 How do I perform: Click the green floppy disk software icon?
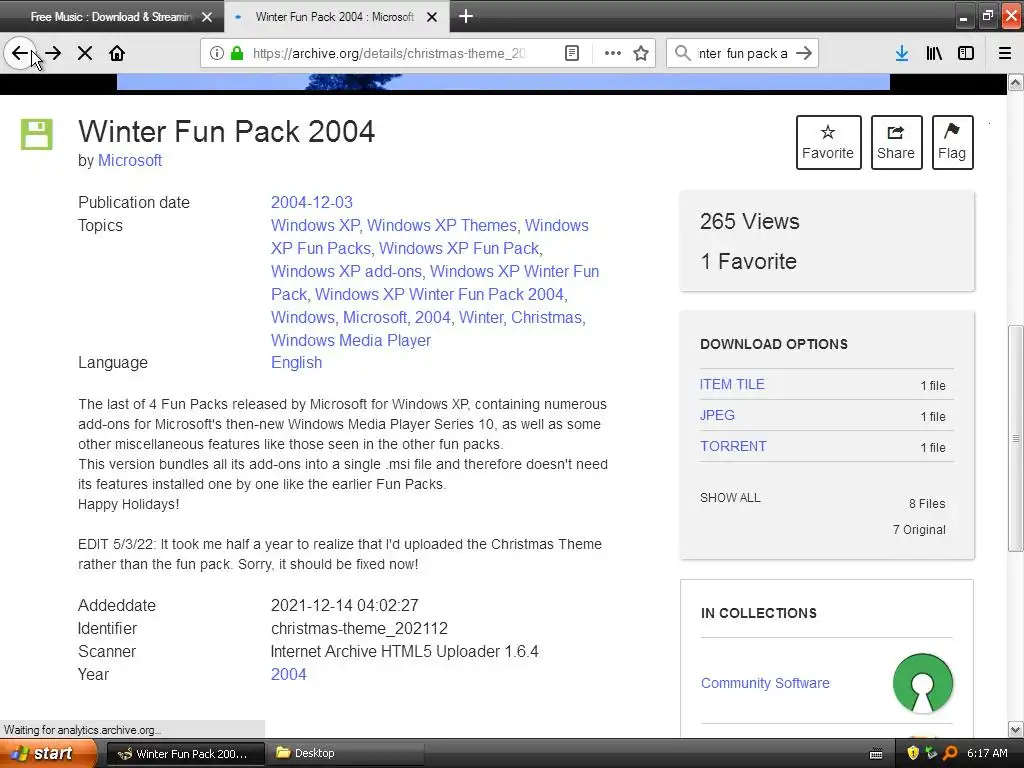37,134
